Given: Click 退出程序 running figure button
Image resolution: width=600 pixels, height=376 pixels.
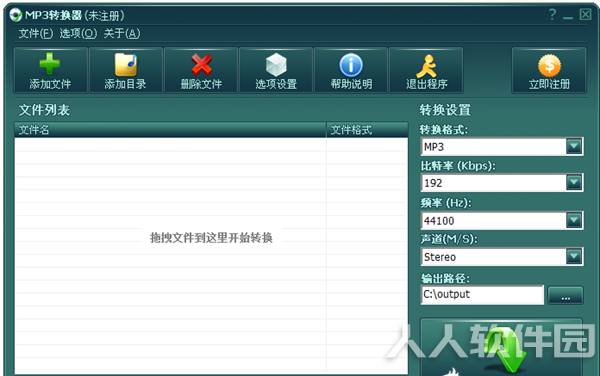Looking at the screenshot, I should [x=426, y=71].
